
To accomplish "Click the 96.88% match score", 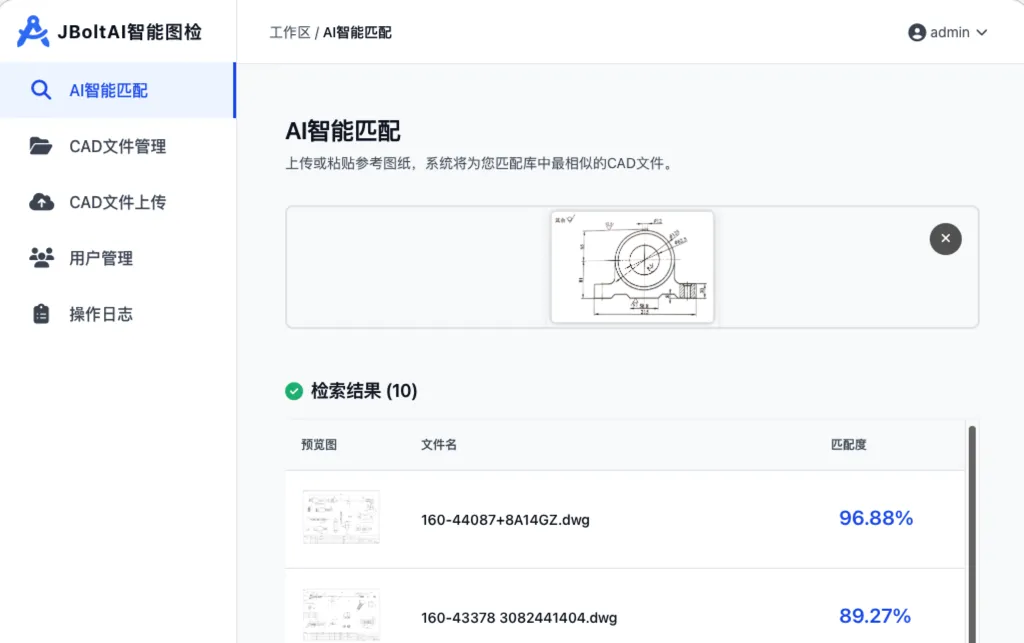I will click(876, 518).
